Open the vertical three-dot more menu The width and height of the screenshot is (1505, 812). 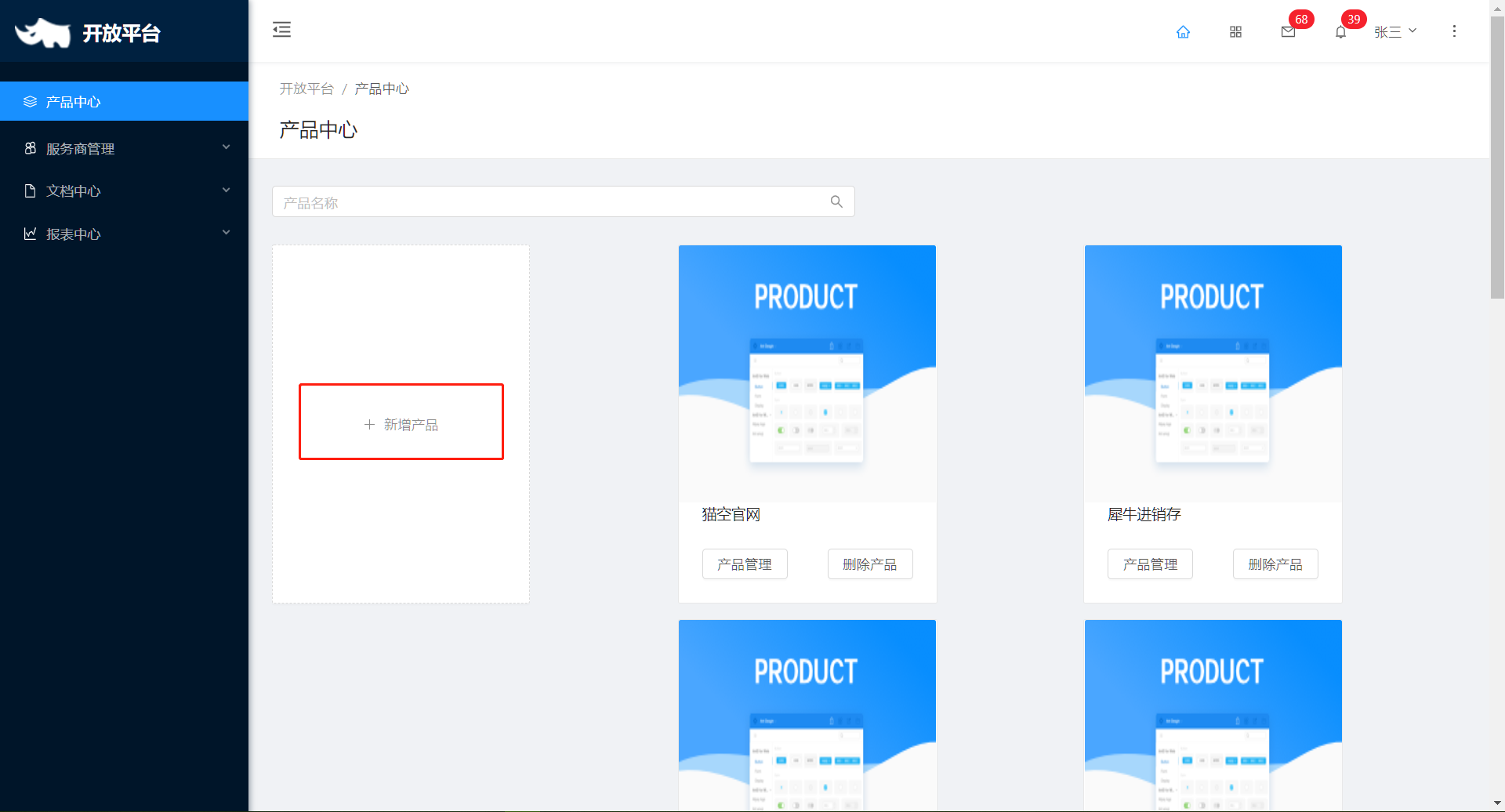click(1454, 31)
